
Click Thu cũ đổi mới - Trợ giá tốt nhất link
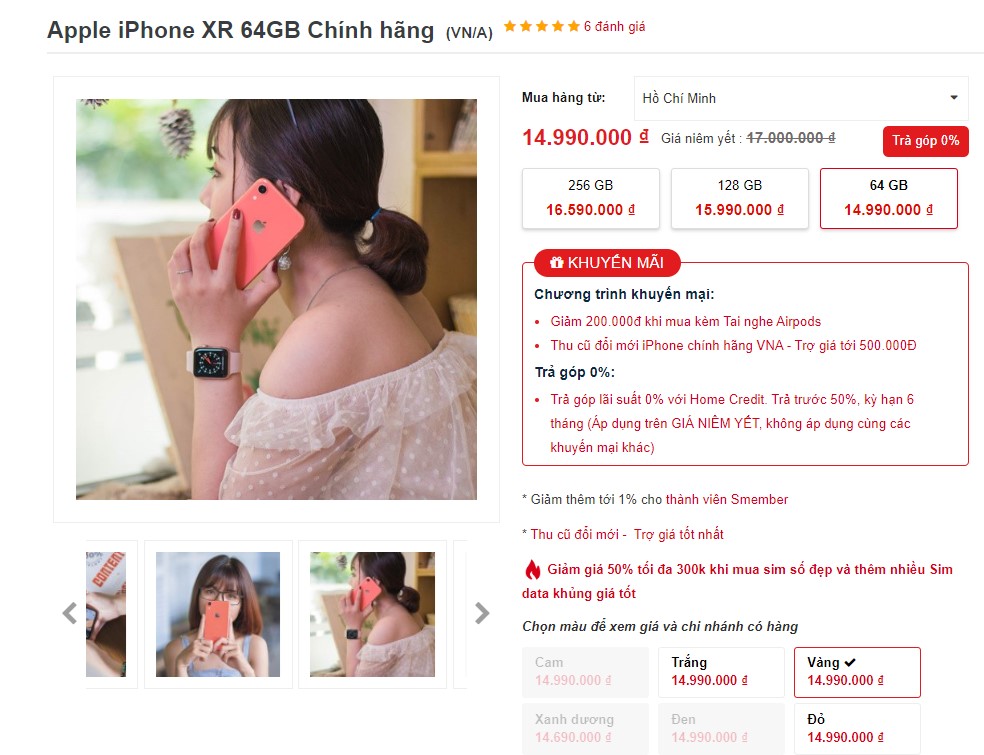[627, 535]
